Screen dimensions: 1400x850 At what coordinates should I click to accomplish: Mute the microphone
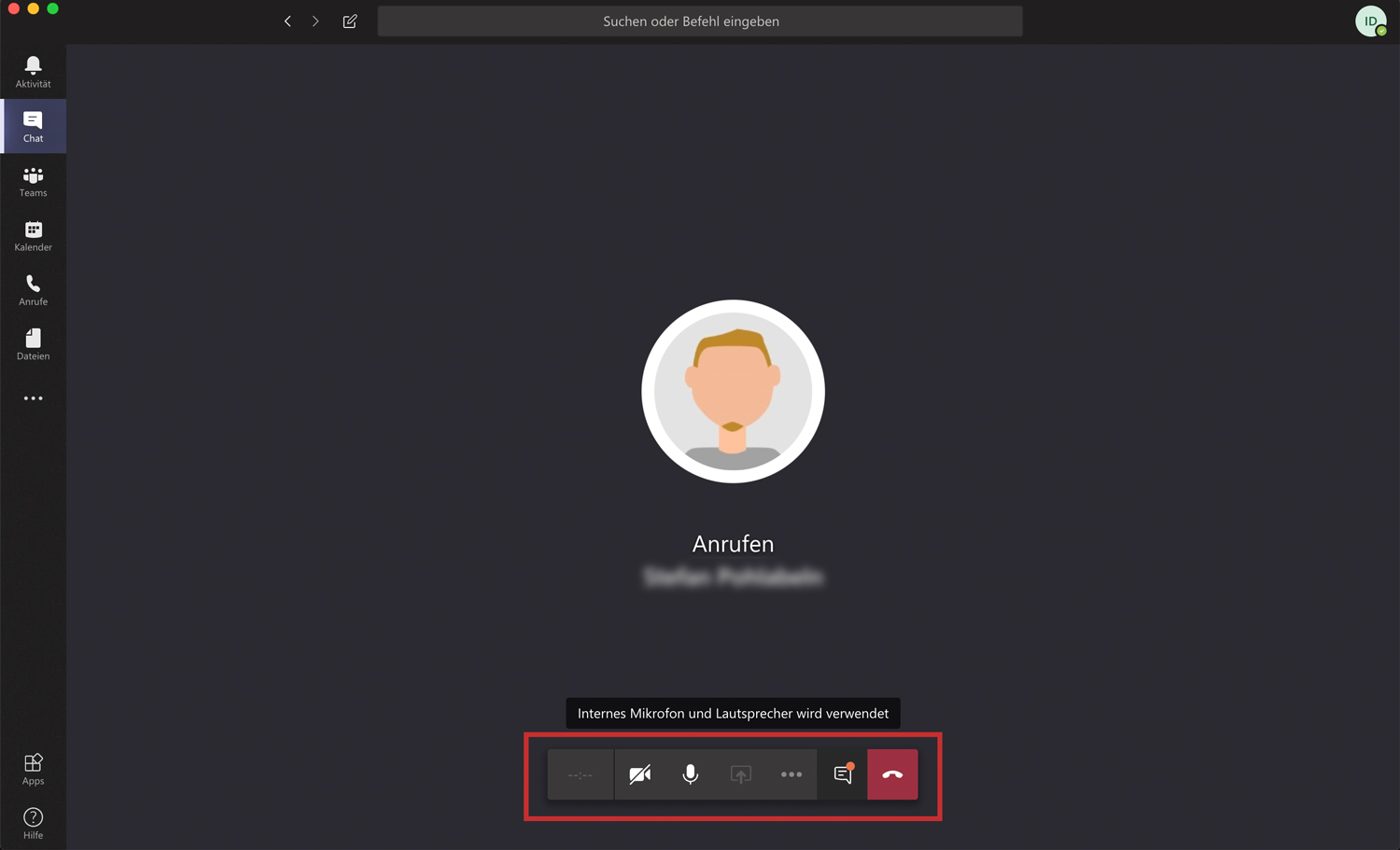(690, 774)
